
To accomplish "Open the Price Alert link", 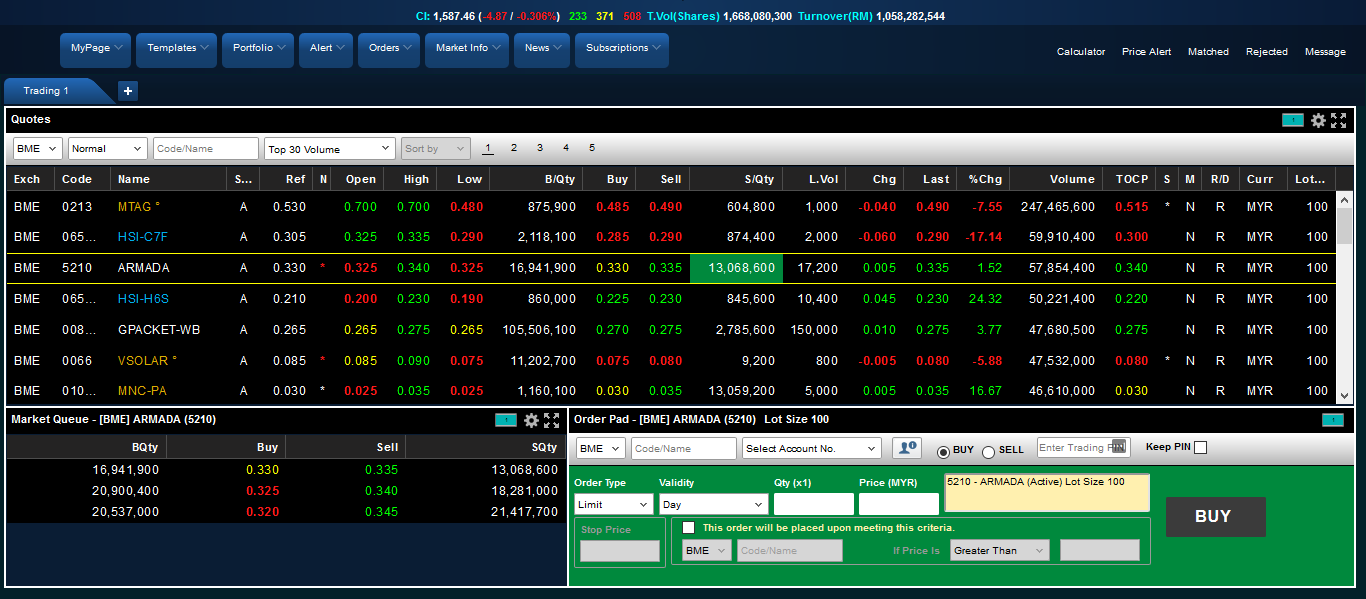I will tap(1146, 52).
